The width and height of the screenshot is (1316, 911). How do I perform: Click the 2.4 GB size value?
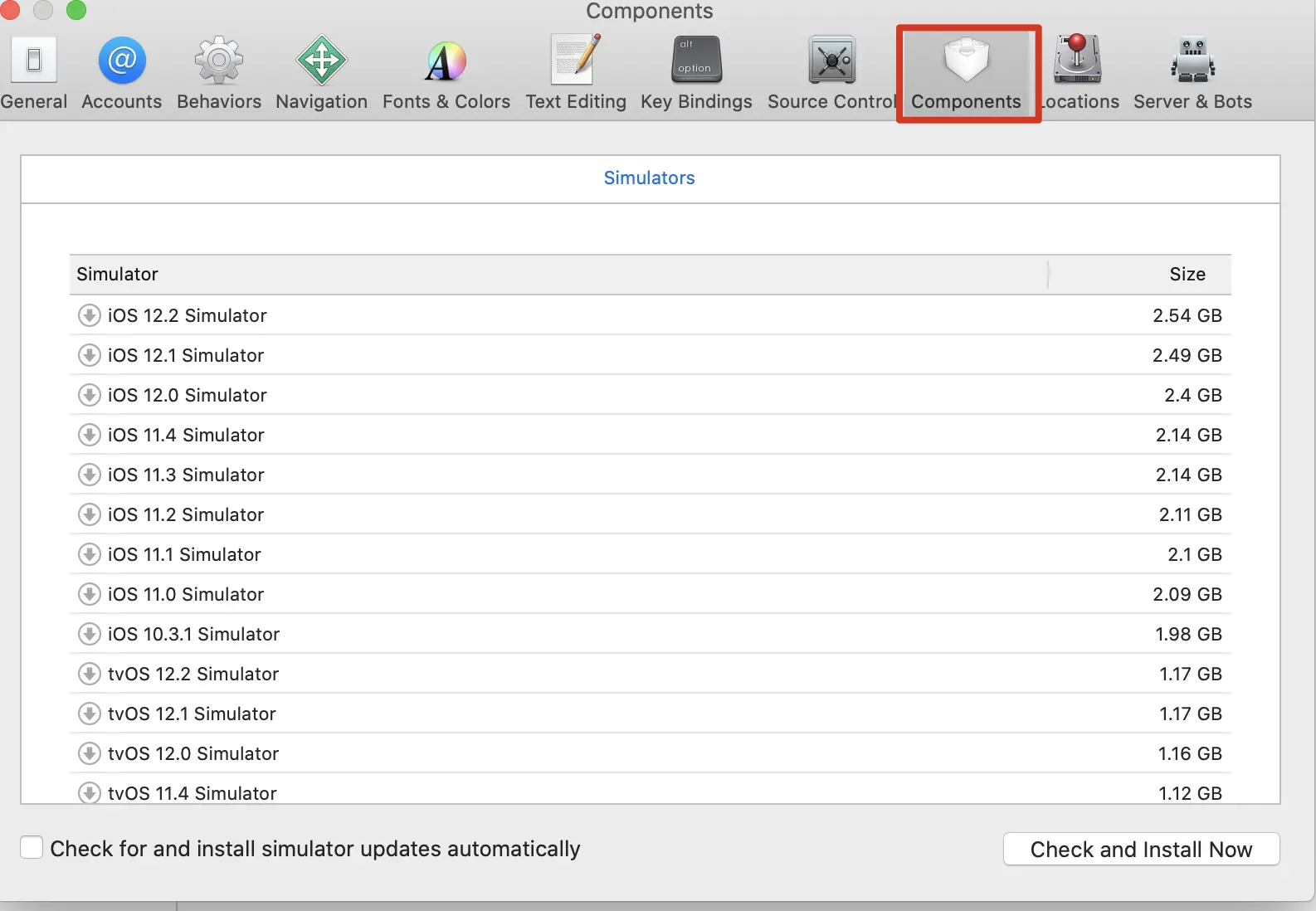coord(1193,395)
